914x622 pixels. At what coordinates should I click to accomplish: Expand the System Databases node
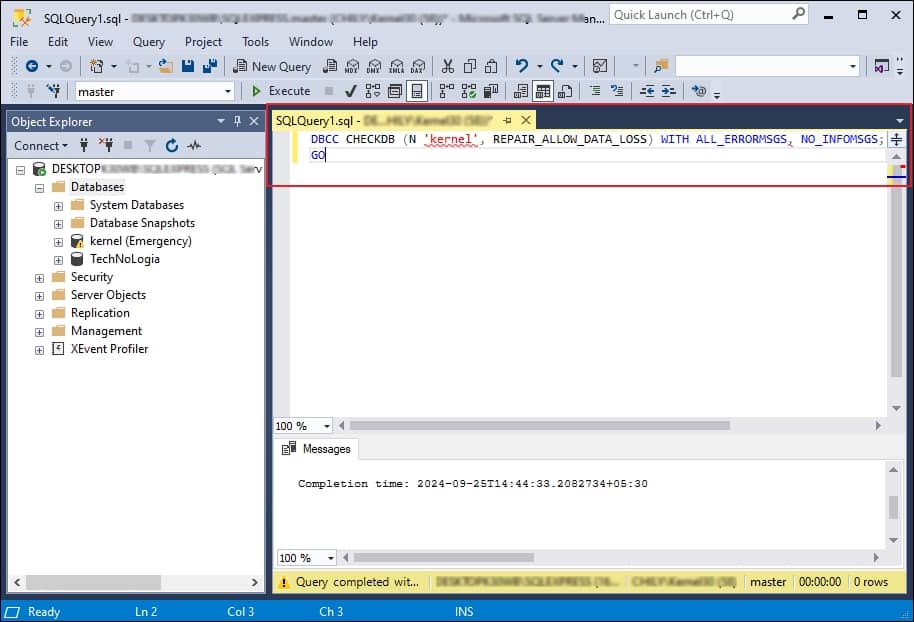(58, 206)
